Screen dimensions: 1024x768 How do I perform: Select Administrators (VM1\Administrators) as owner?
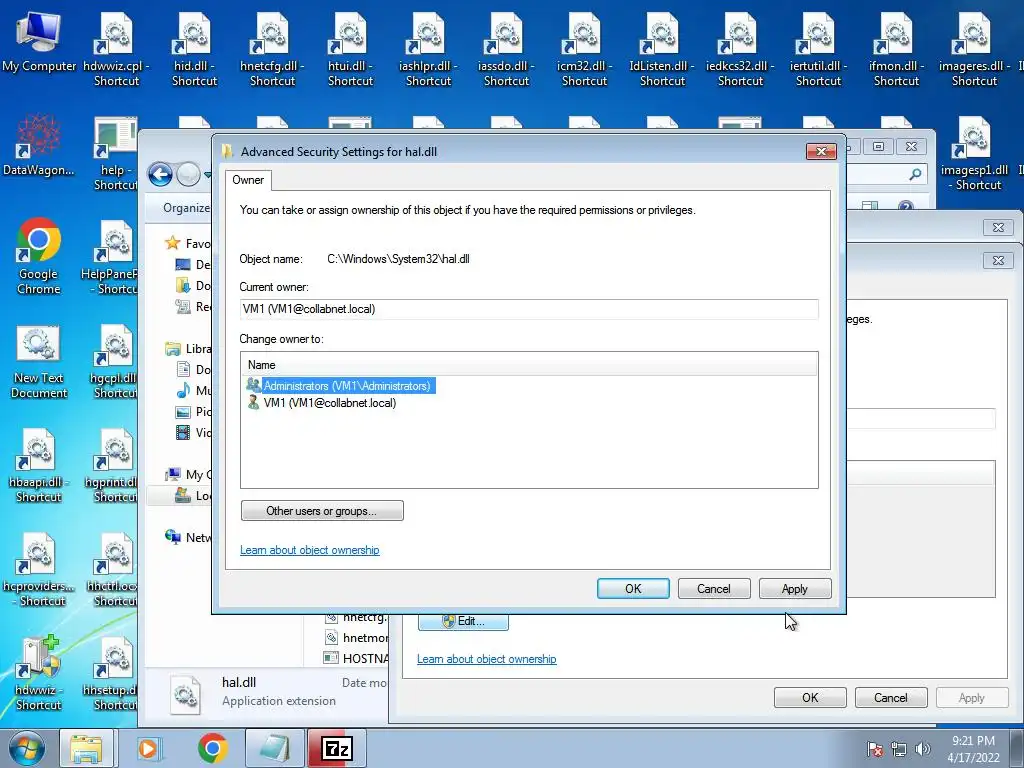(340, 386)
